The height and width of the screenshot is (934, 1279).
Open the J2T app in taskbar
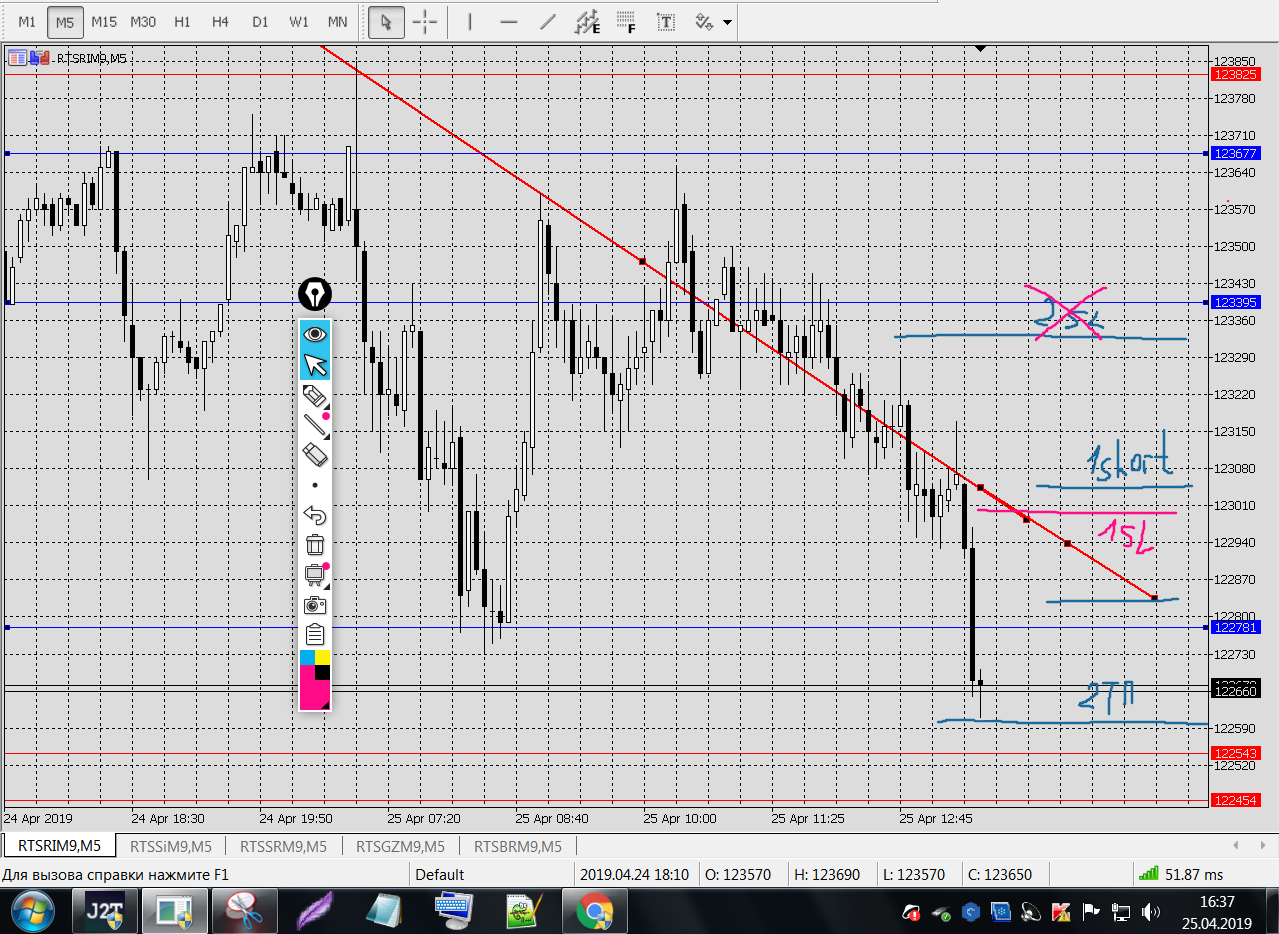pyautogui.click(x=104, y=912)
